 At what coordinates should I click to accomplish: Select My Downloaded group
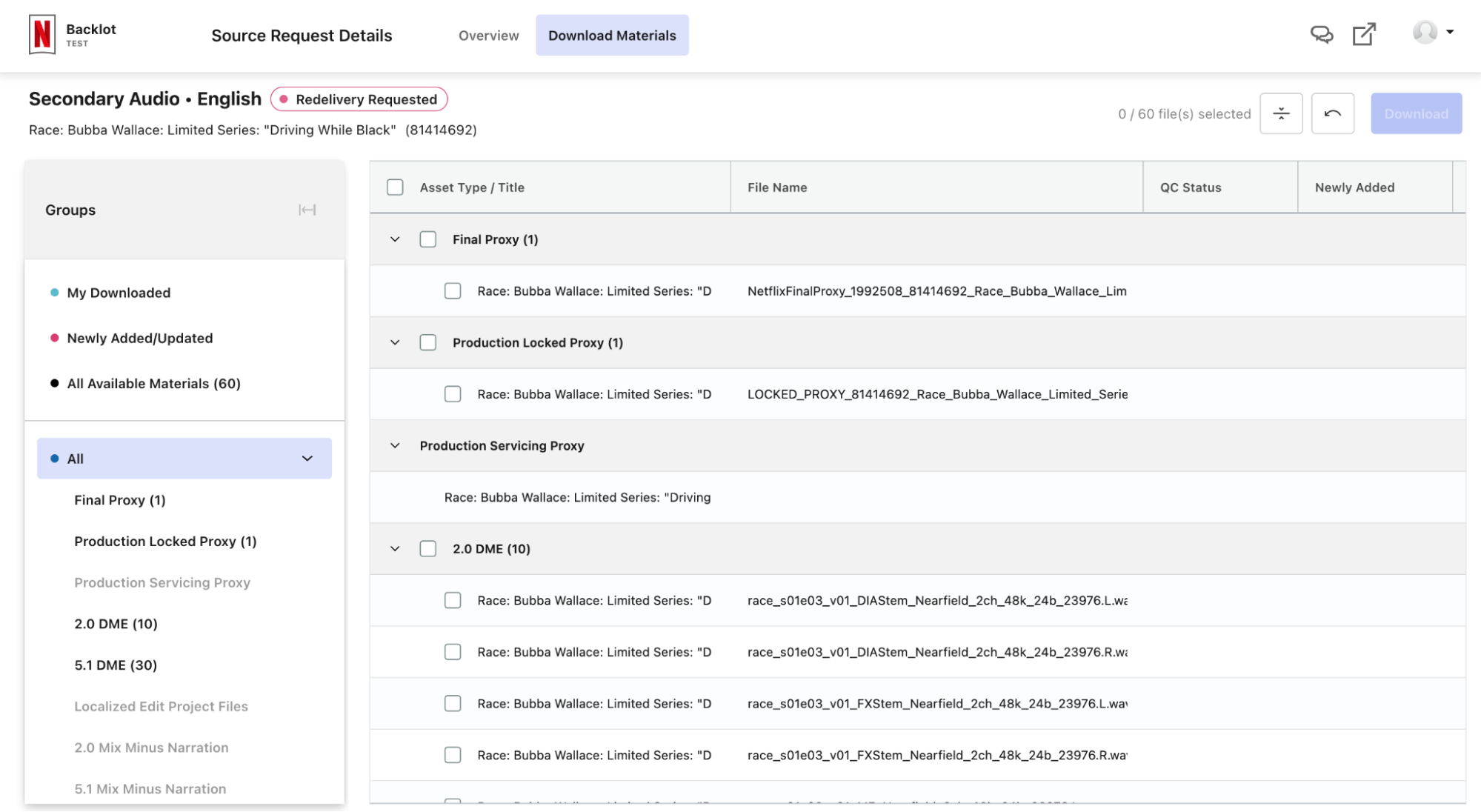119,293
